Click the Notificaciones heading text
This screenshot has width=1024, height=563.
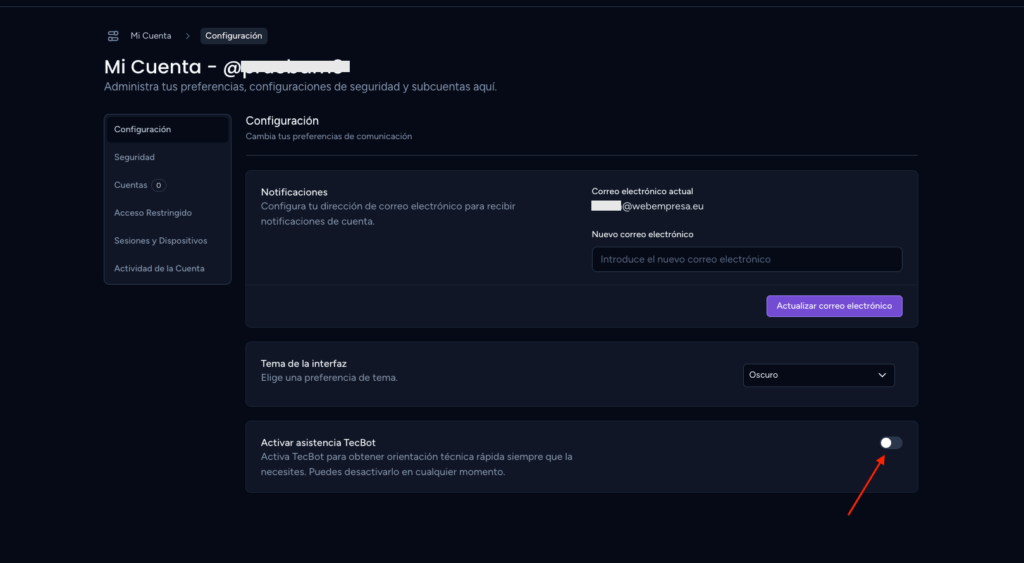(294, 192)
